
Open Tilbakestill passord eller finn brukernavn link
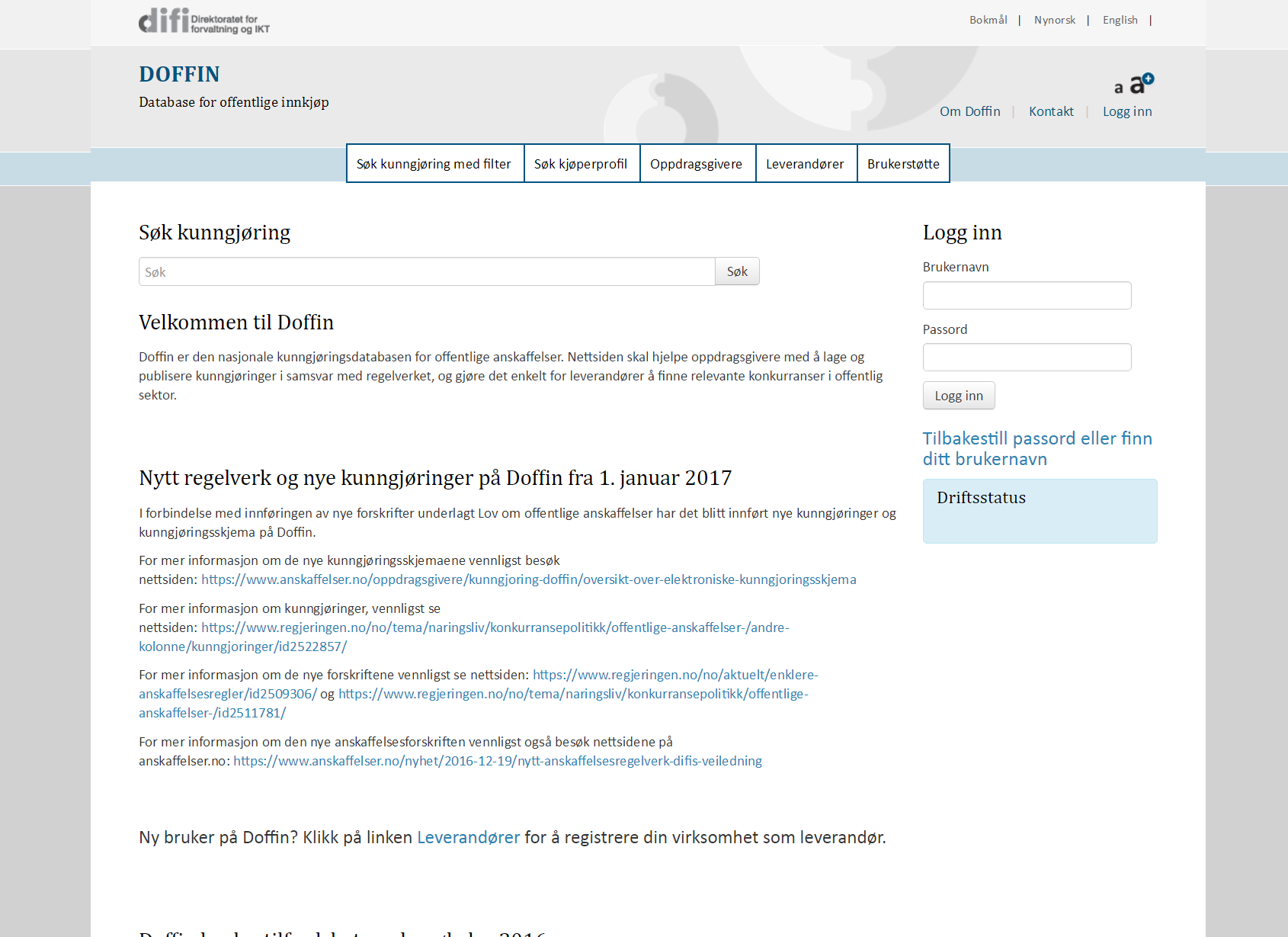point(1037,448)
